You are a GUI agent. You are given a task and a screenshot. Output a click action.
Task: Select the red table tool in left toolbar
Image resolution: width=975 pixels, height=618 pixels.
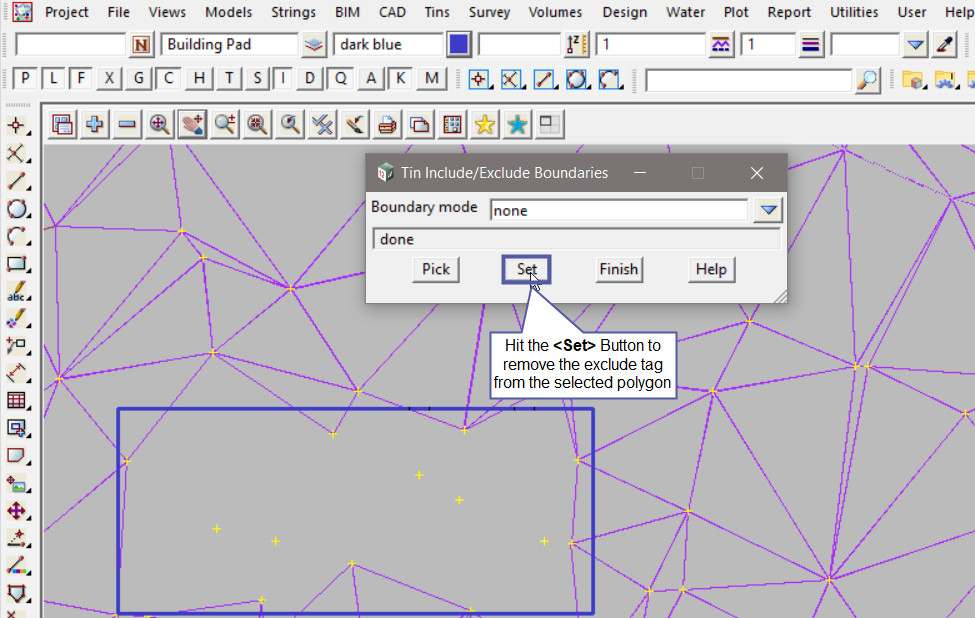pyautogui.click(x=17, y=400)
